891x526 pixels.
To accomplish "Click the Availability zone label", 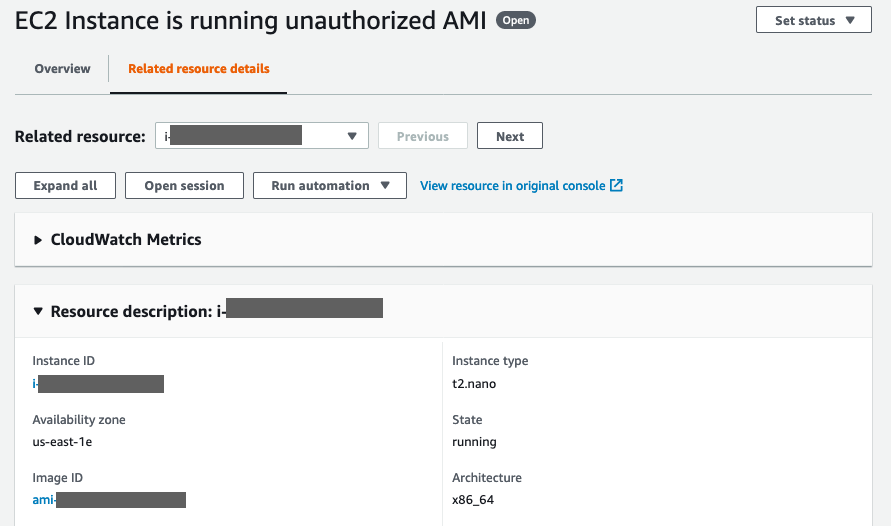I will click(78, 420).
